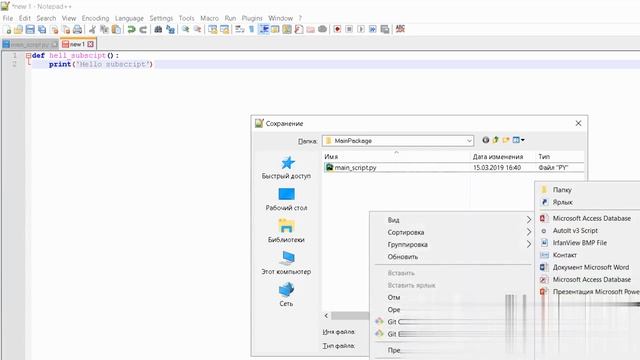
Task: Click the green Undo arrow icon
Action: click(131, 29)
